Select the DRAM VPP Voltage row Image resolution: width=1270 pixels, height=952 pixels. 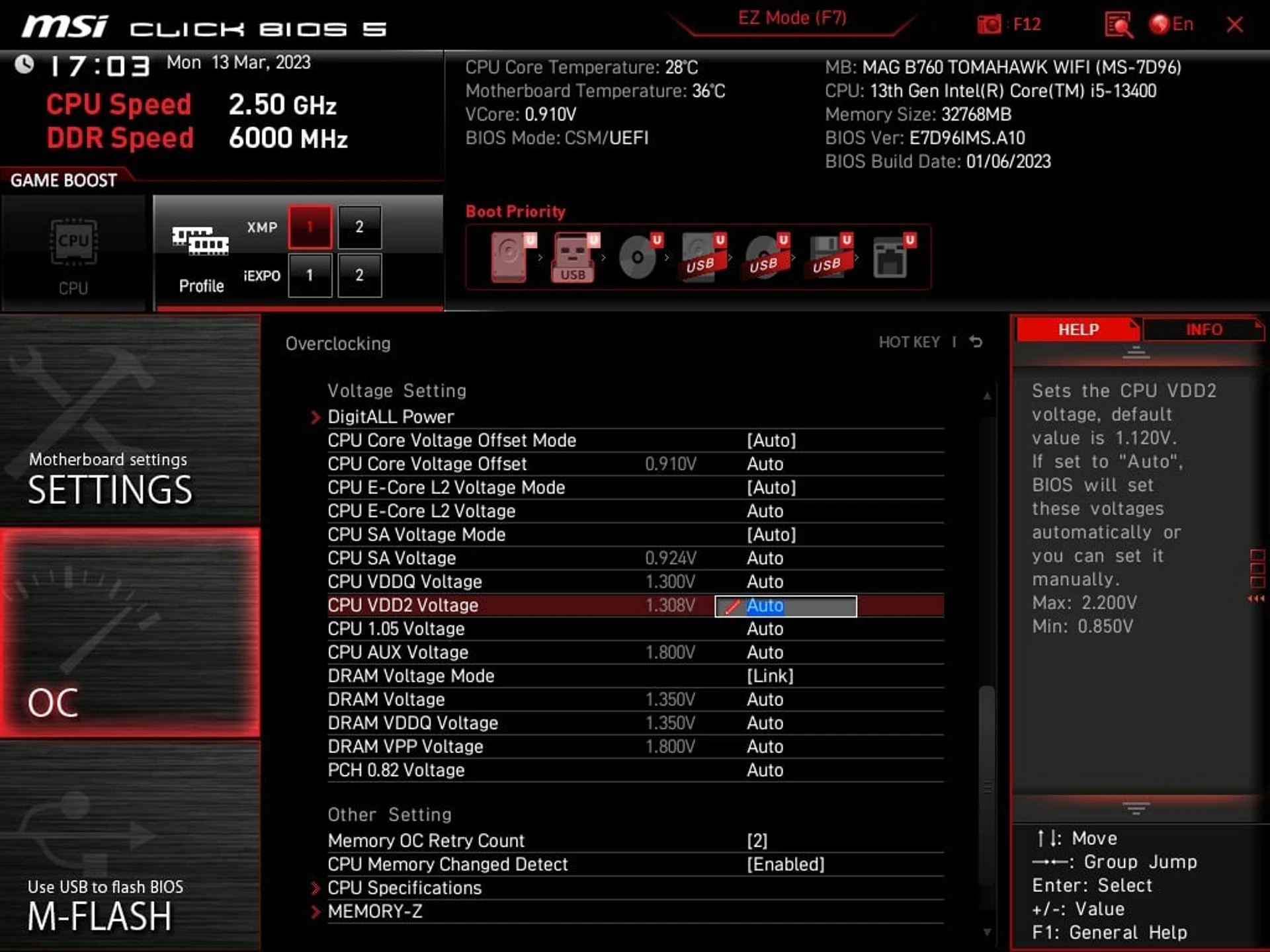point(635,747)
